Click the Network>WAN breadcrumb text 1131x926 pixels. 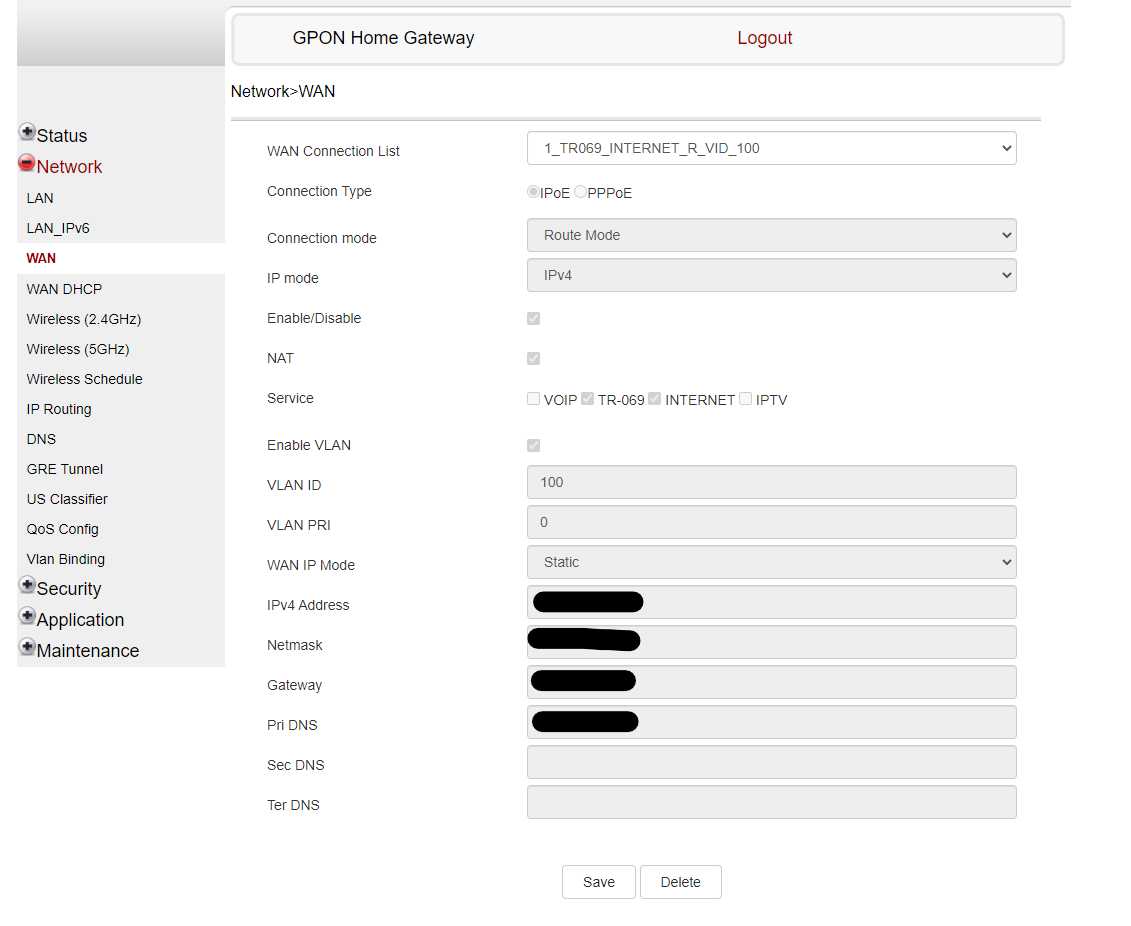tap(283, 92)
